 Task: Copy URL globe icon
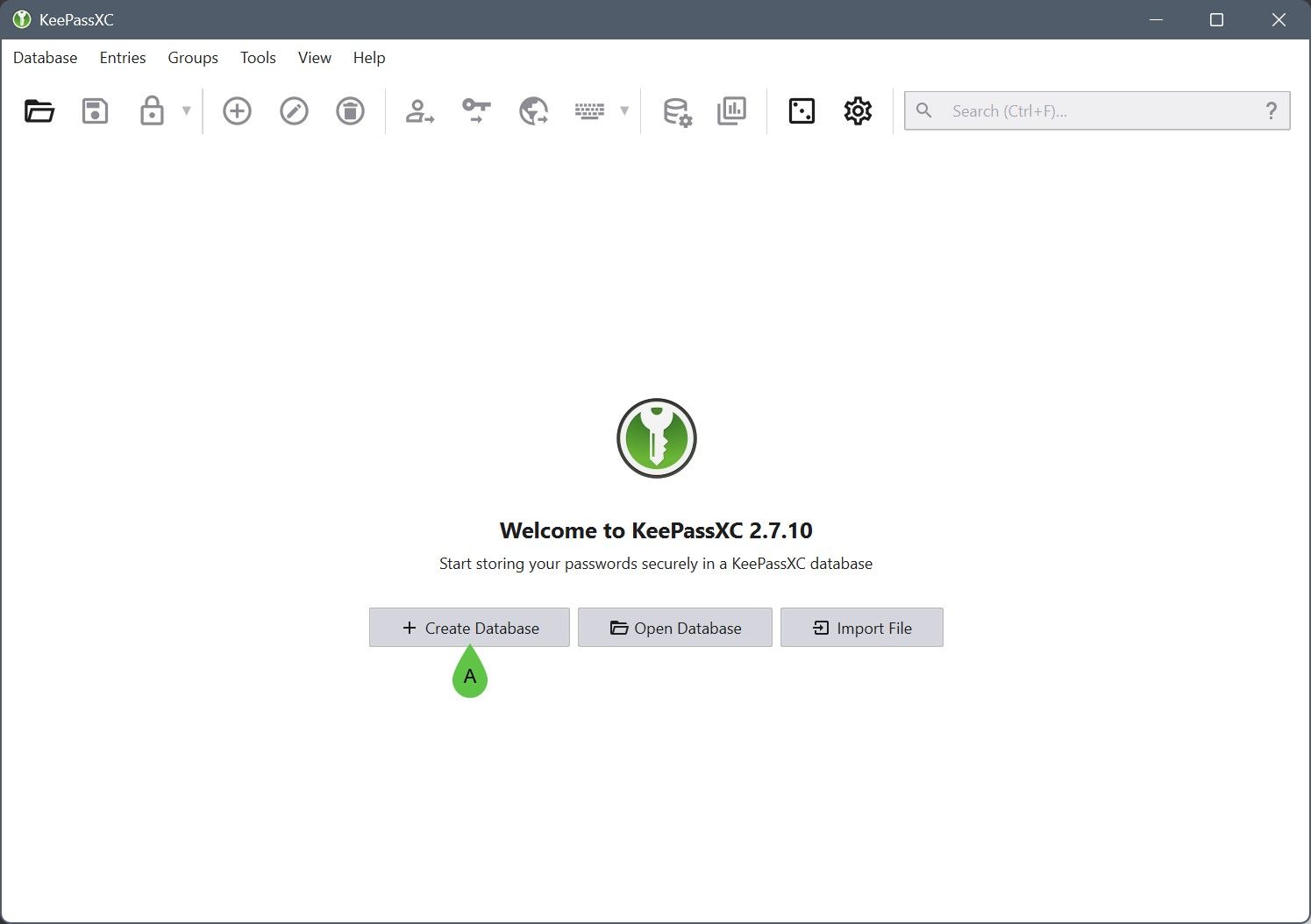[533, 111]
